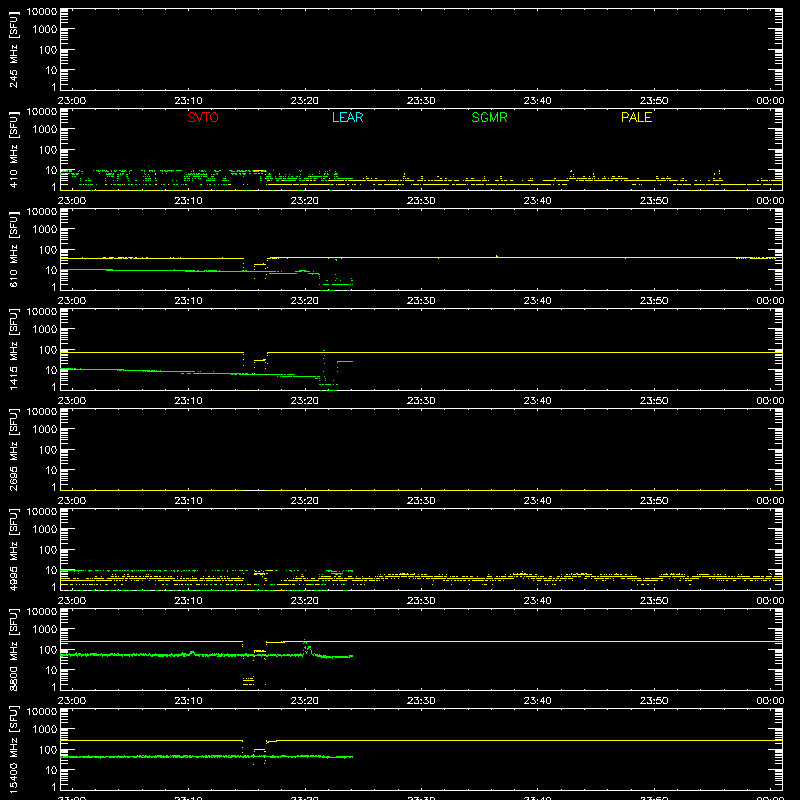
Task: Select the 8800 MHz [SFU] axis title
Action: click(x=14, y=649)
